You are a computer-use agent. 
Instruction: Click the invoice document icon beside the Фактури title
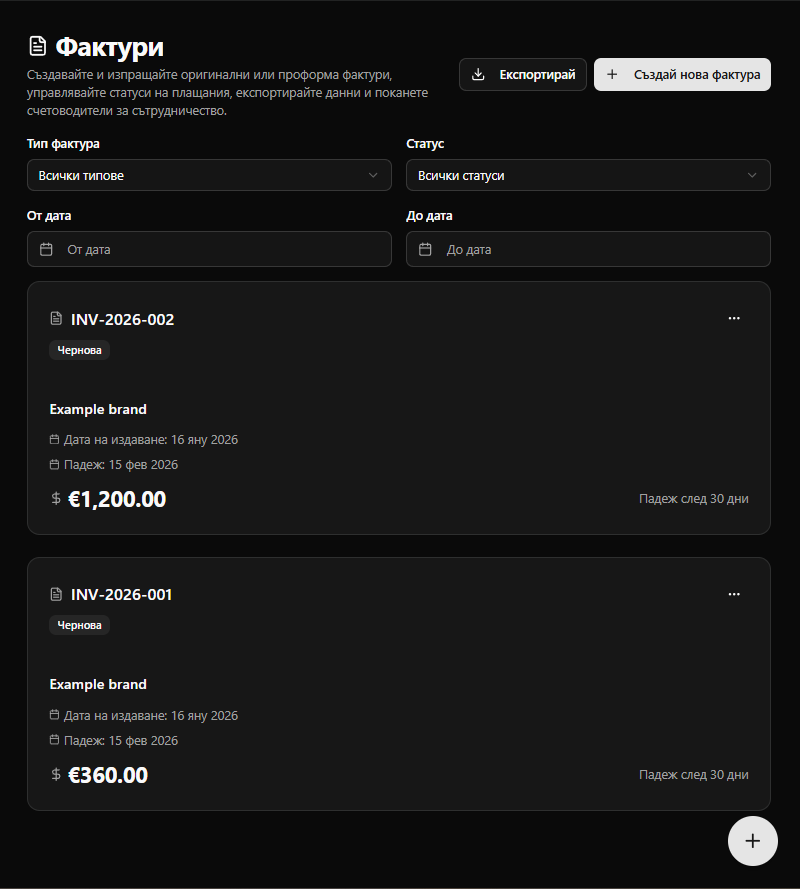click(37, 46)
